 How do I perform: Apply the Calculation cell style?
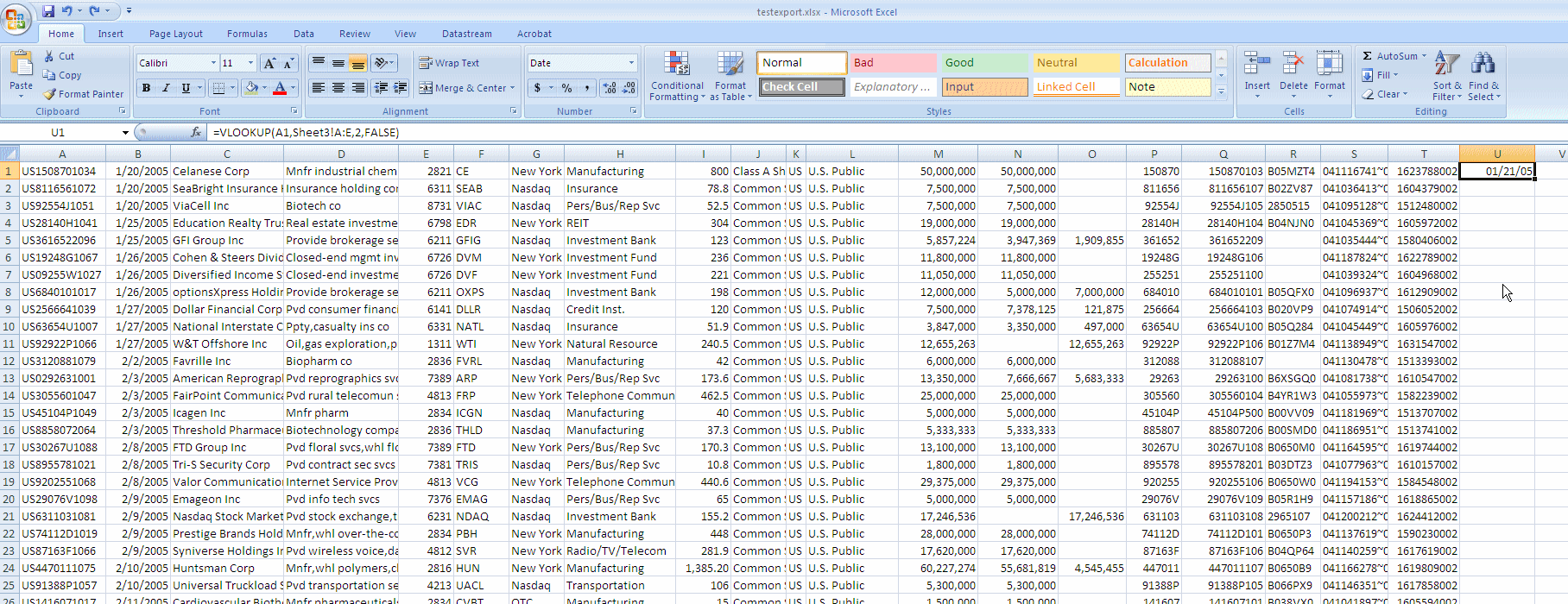click(x=1167, y=63)
